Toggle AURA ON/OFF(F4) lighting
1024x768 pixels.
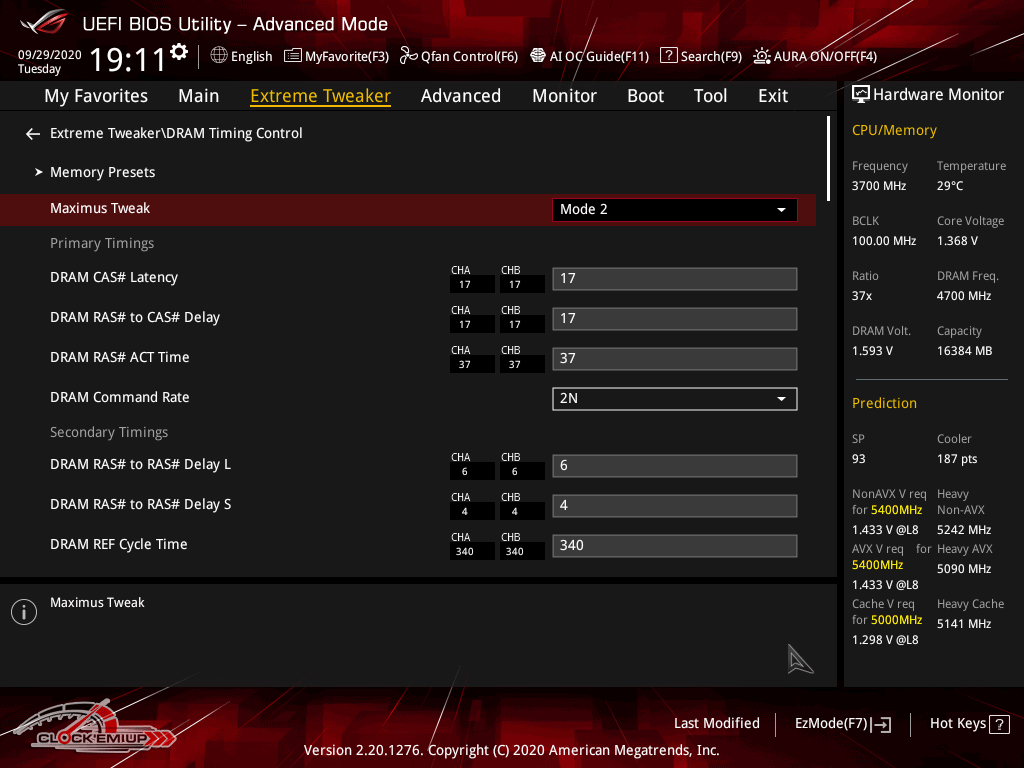click(x=762, y=56)
